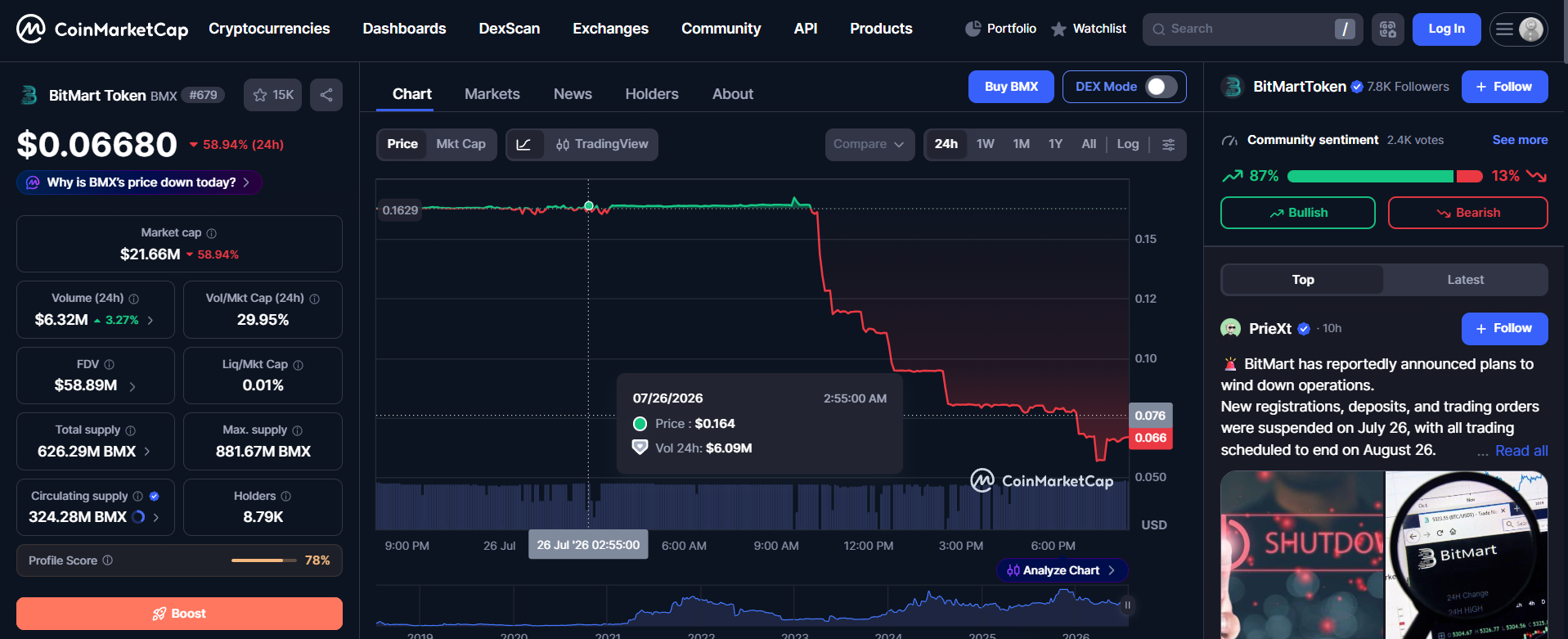Click BitMartToken verified badge

coord(1357,87)
